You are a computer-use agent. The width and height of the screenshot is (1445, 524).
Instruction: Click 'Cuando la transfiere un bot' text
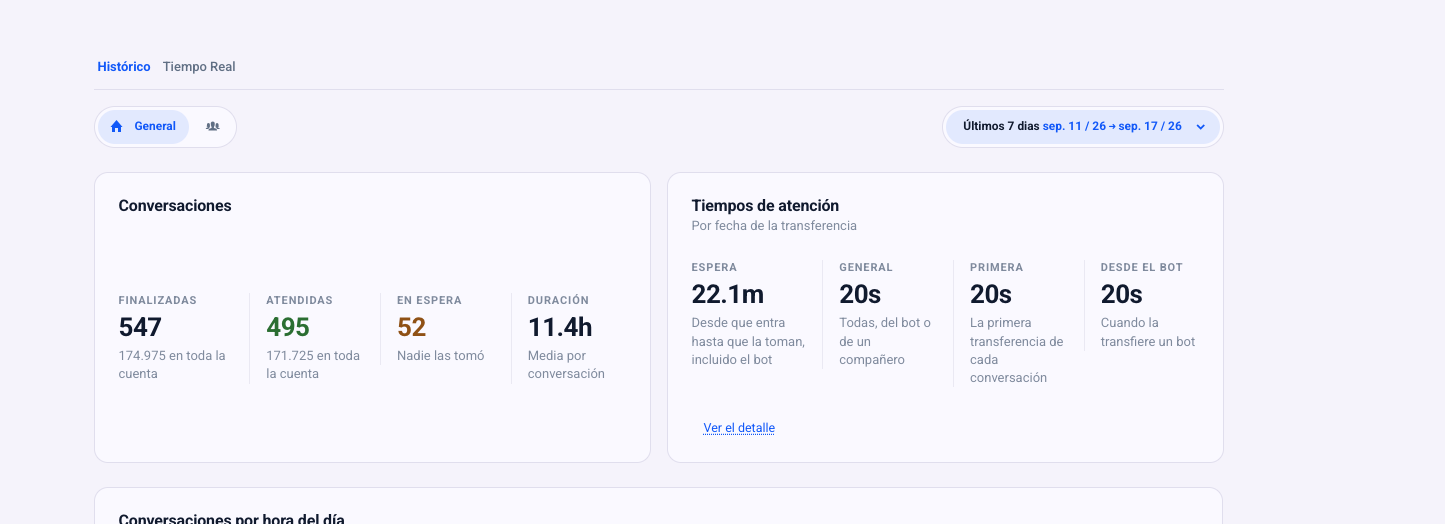(x=1148, y=332)
